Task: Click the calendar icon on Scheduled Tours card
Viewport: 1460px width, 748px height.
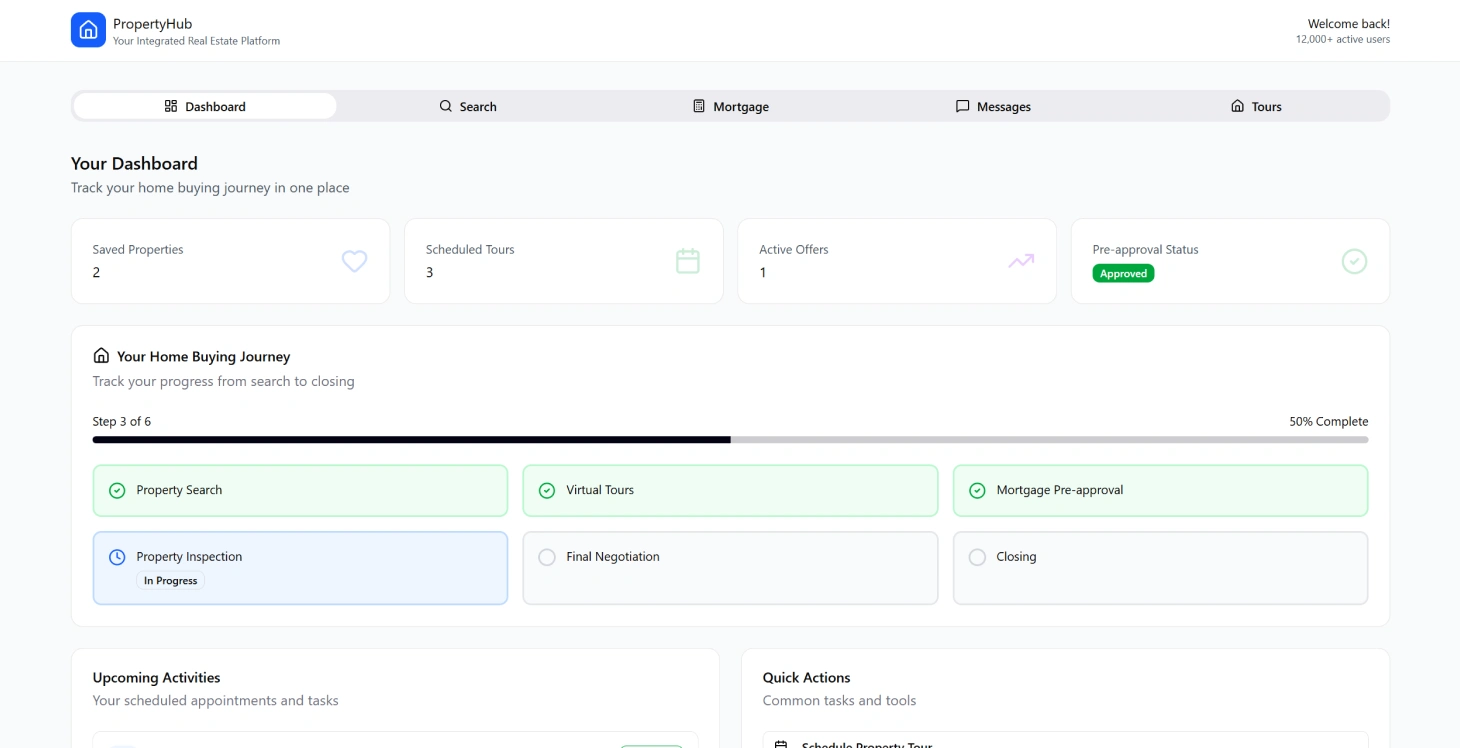Action: pyautogui.click(x=687, y=261)
